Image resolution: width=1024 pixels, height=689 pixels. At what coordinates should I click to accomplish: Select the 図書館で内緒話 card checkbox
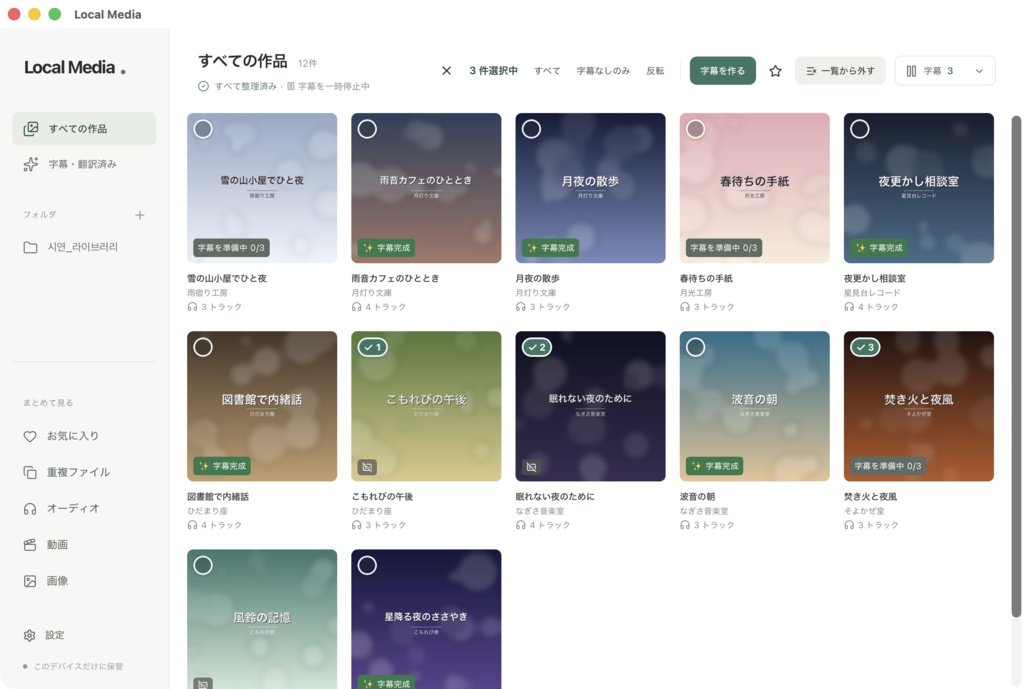pos(203,347)
